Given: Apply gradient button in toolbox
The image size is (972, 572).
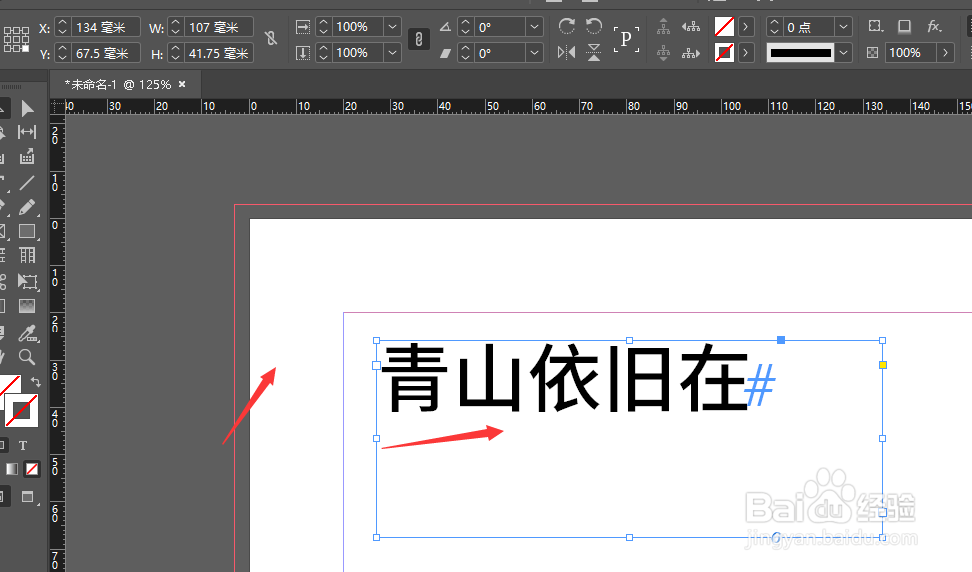Looking at the screenshot, I should (x=12, y=469).
